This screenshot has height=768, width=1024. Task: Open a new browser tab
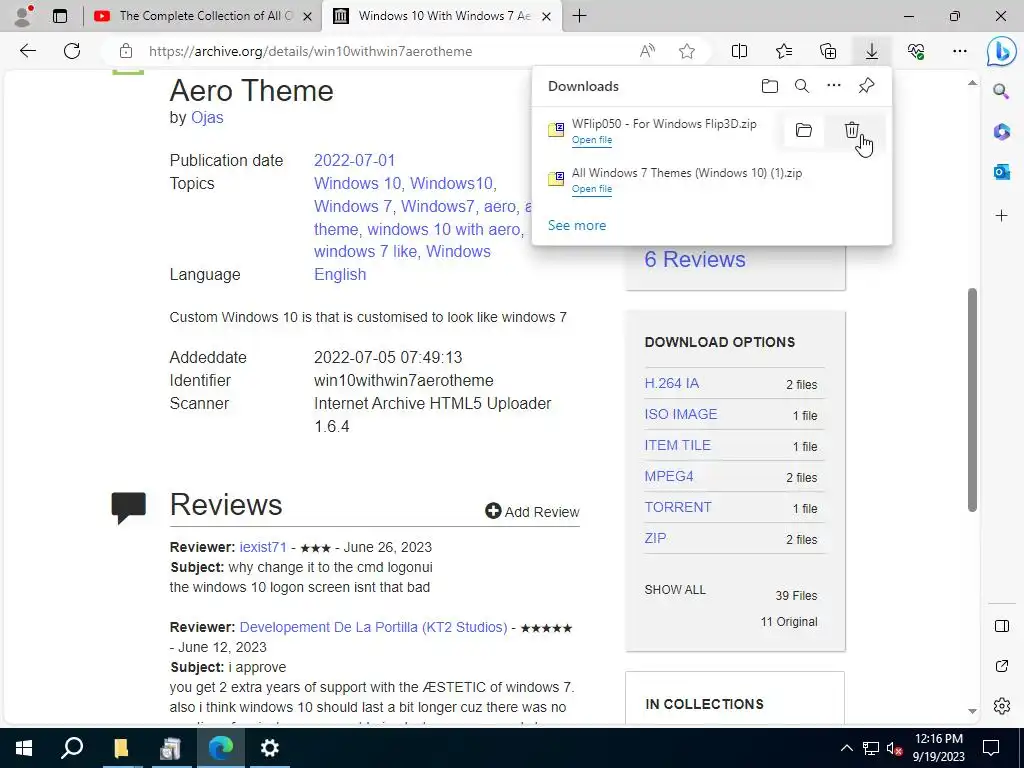point(579,16)
